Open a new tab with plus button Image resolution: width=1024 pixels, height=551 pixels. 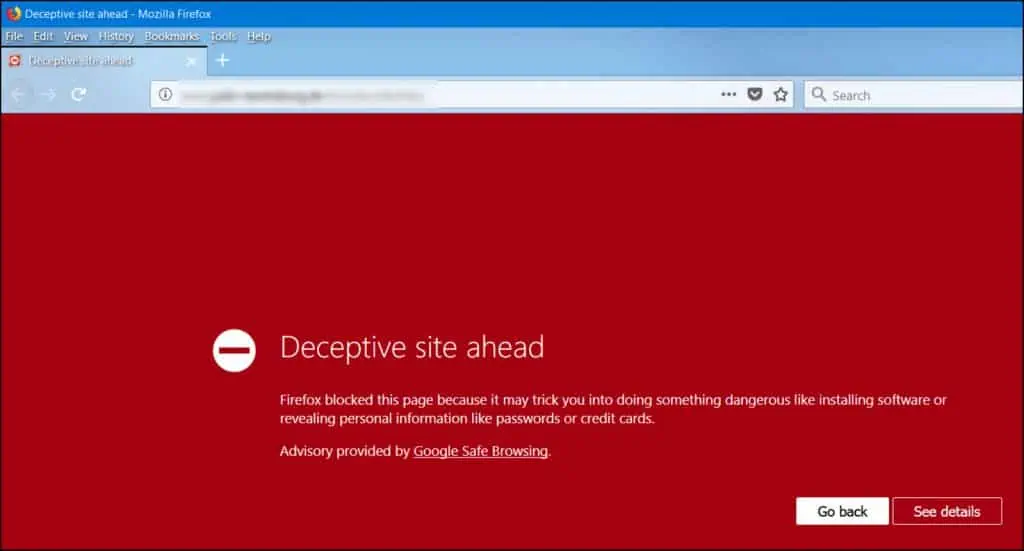click(223, 60)
